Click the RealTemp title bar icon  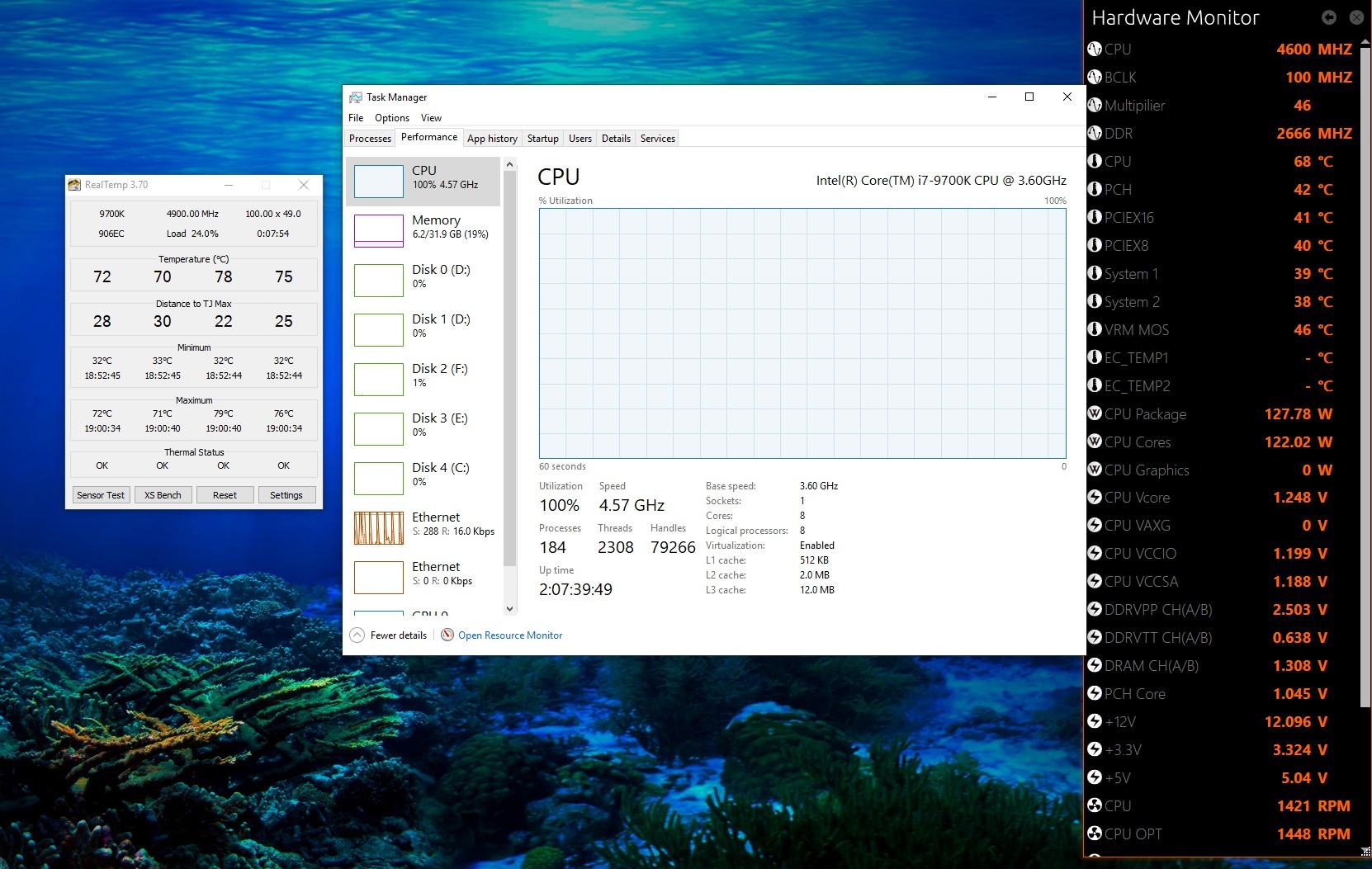76,185
